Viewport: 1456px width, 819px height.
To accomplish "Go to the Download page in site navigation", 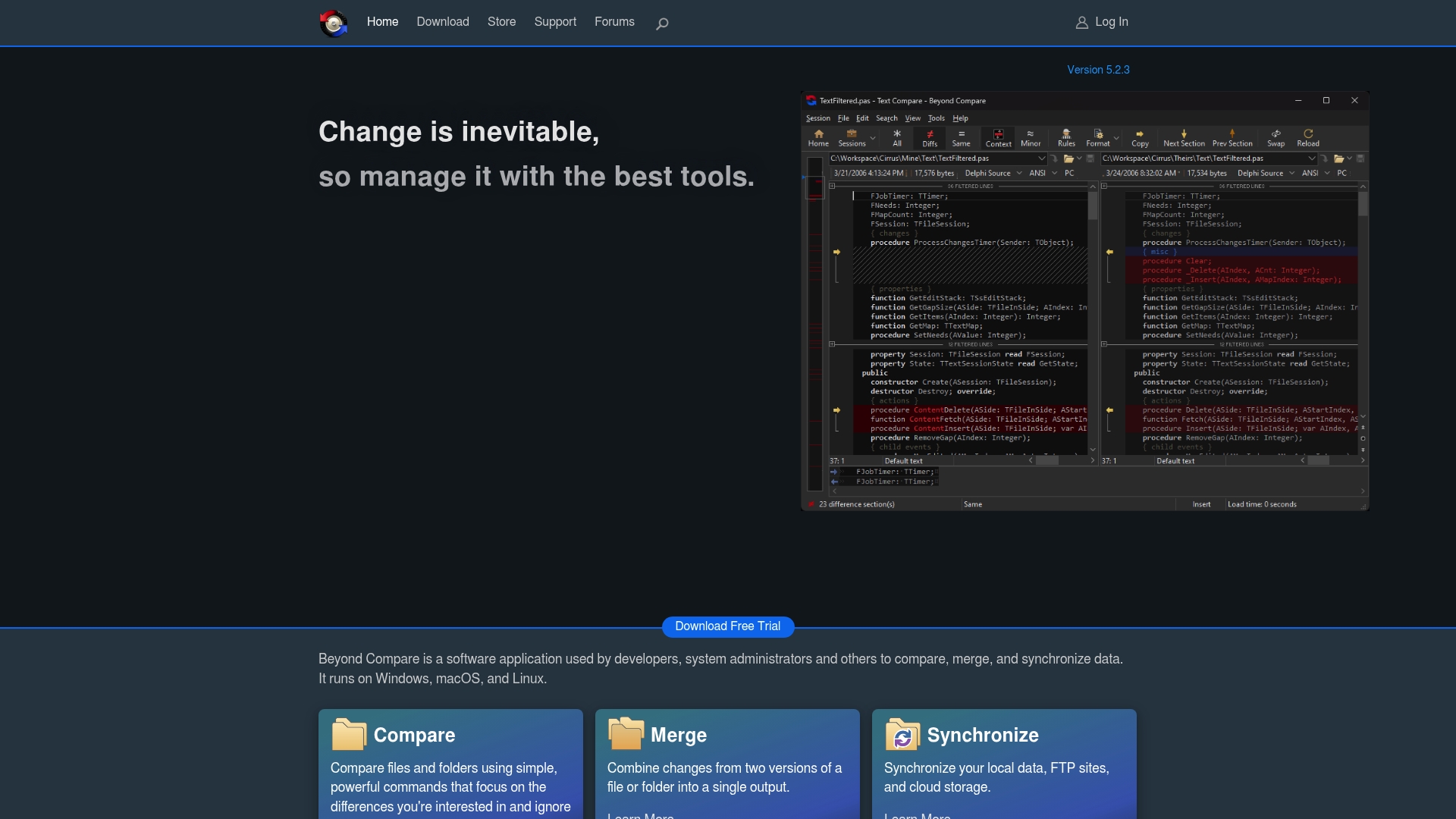I will tap(443, 22).
